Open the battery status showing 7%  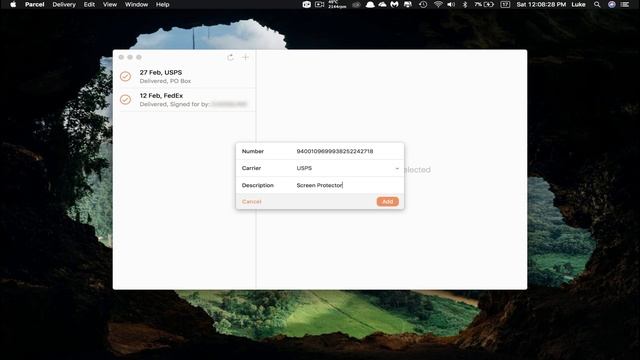(x=484, y=4)
